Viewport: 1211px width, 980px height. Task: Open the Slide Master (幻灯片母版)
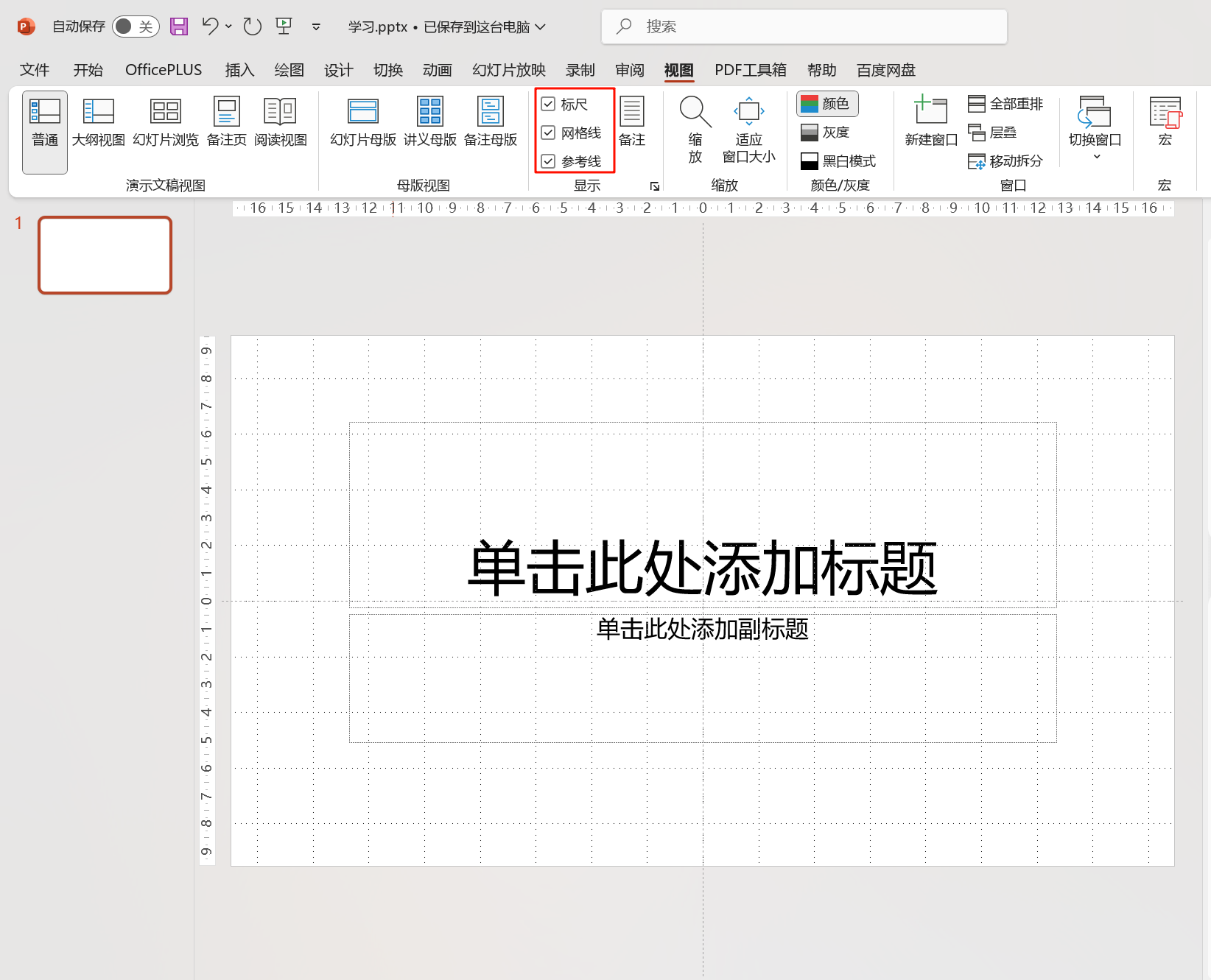click(x=362, y=122)
